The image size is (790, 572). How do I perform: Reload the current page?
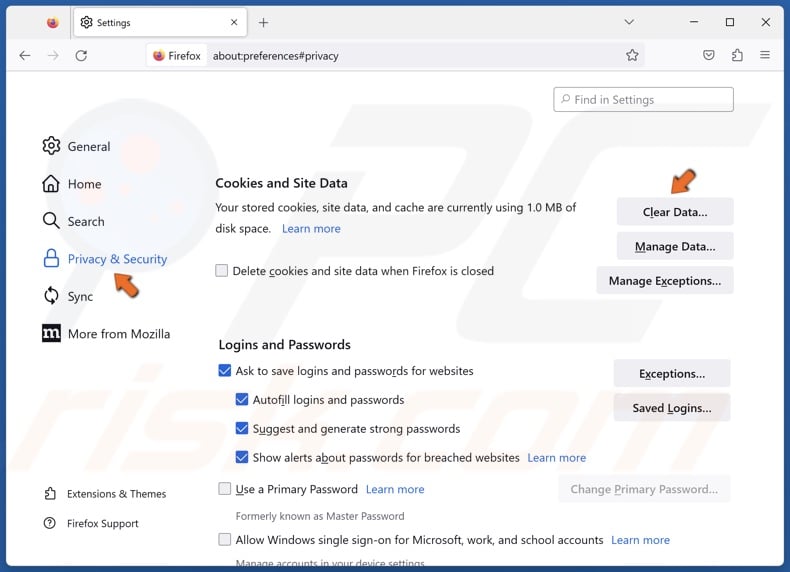81,55
